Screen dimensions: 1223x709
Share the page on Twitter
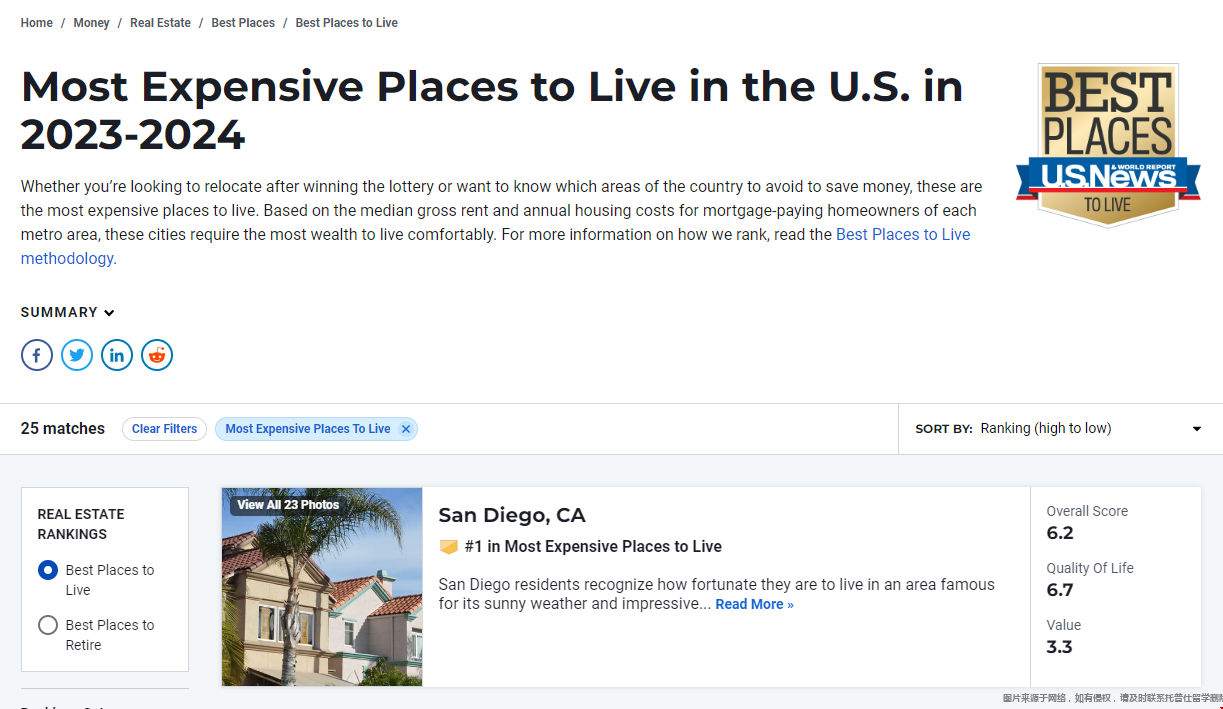[77, 355]
